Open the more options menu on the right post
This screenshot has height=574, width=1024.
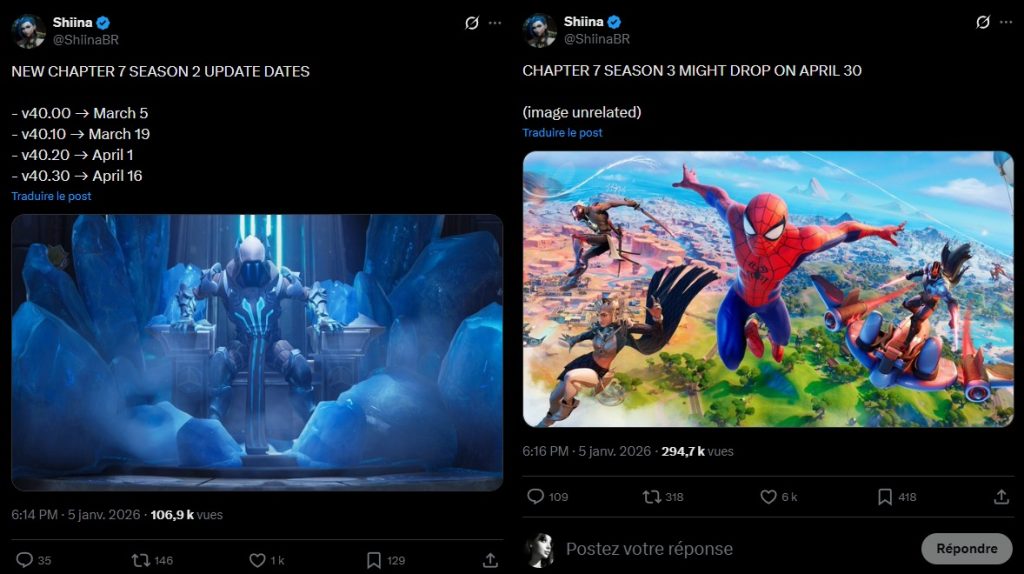point(1005,23)
